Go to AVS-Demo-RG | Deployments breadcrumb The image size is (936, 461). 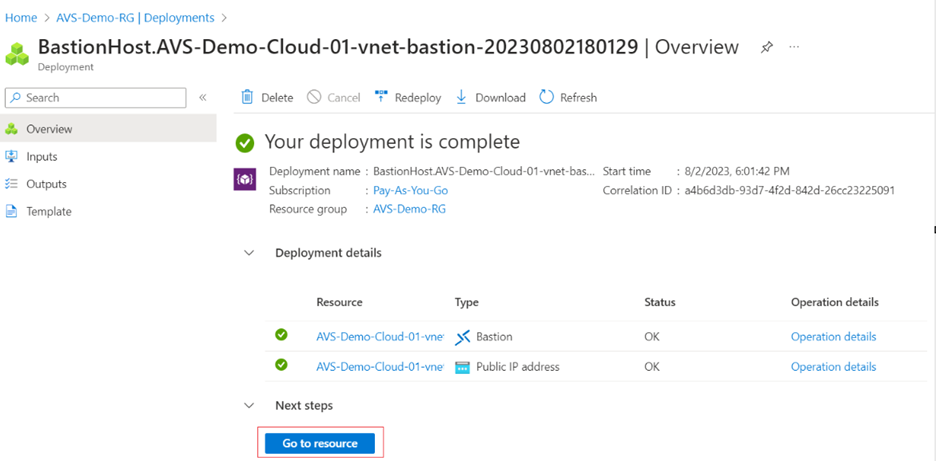(135, 18)
